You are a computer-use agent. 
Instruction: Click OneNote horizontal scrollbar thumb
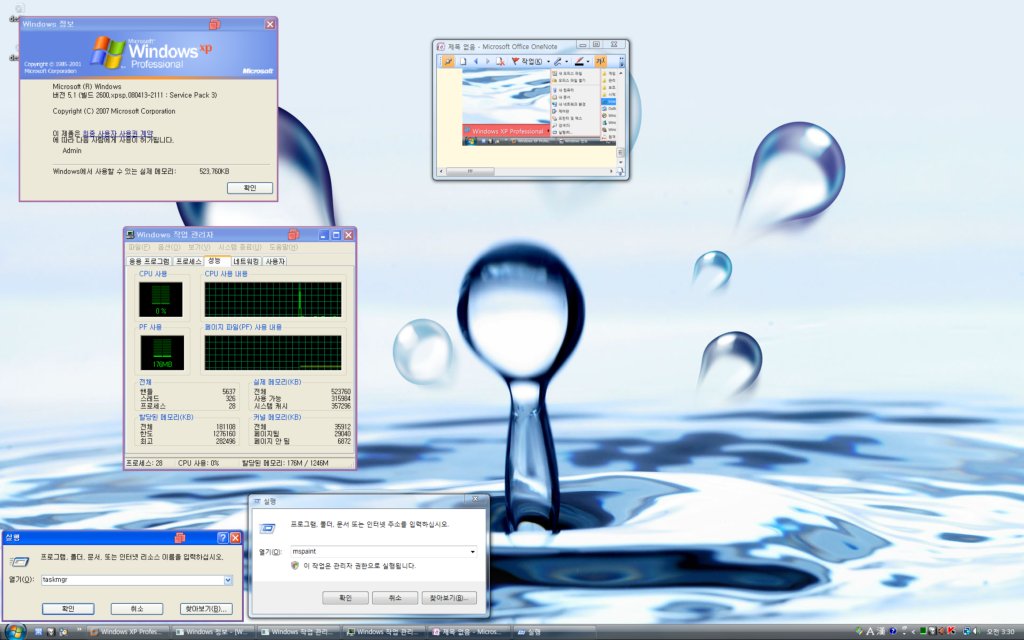click(470, 172)
